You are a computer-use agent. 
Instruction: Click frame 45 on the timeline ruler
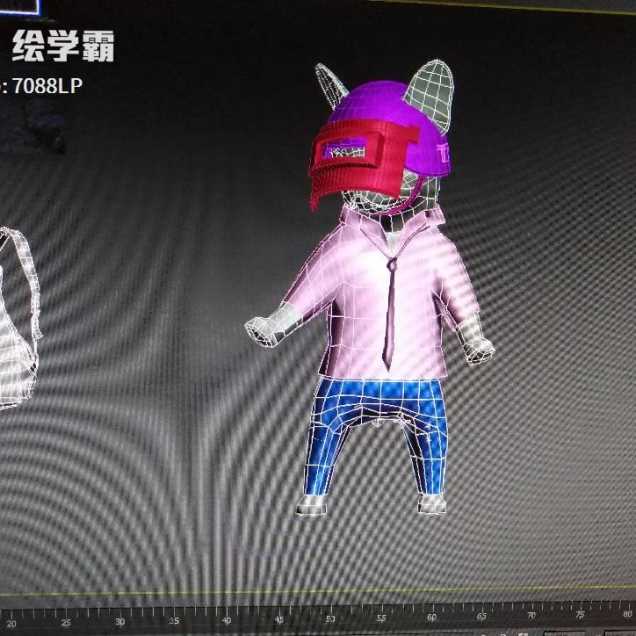click(279, 619)
